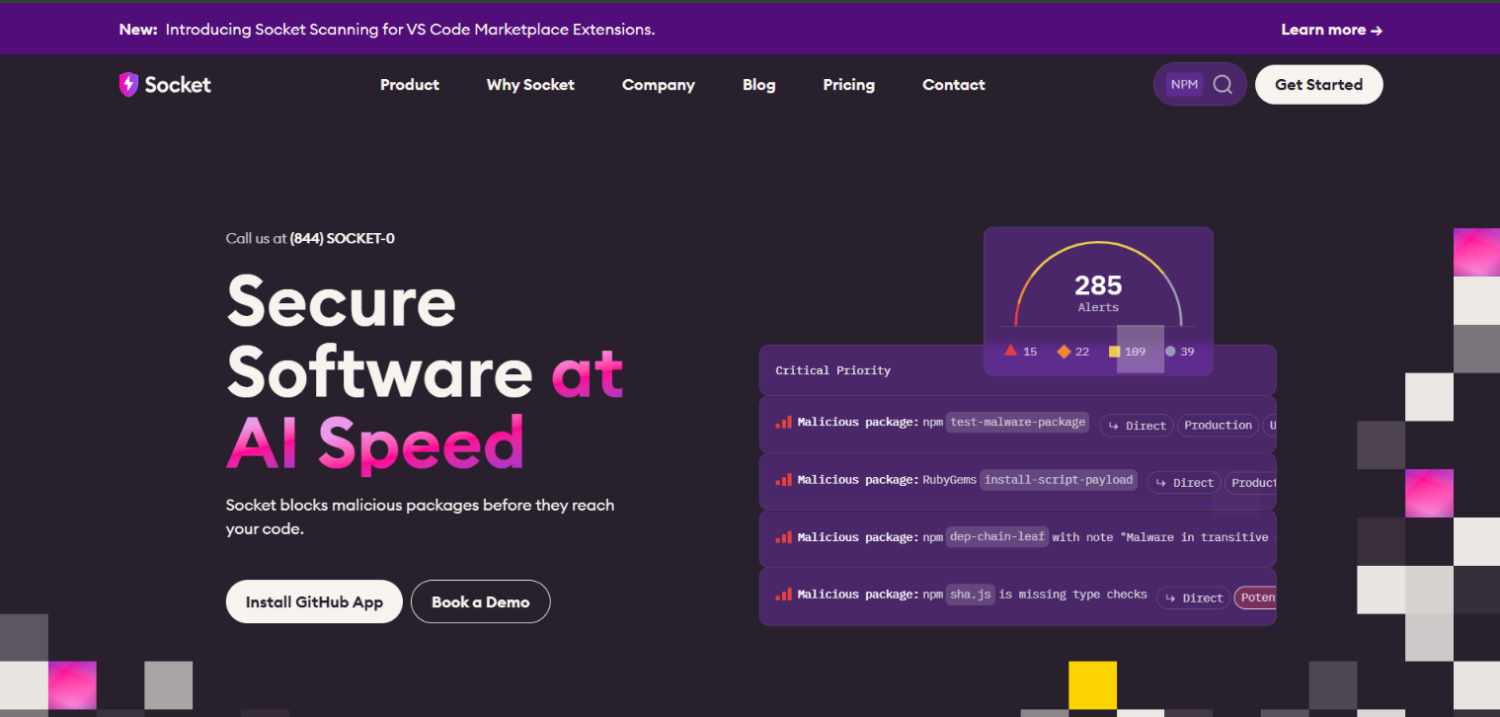Call the (844) SOCKET-0 phone link
Screen dimensions: 1500x717
coord(342,238)
